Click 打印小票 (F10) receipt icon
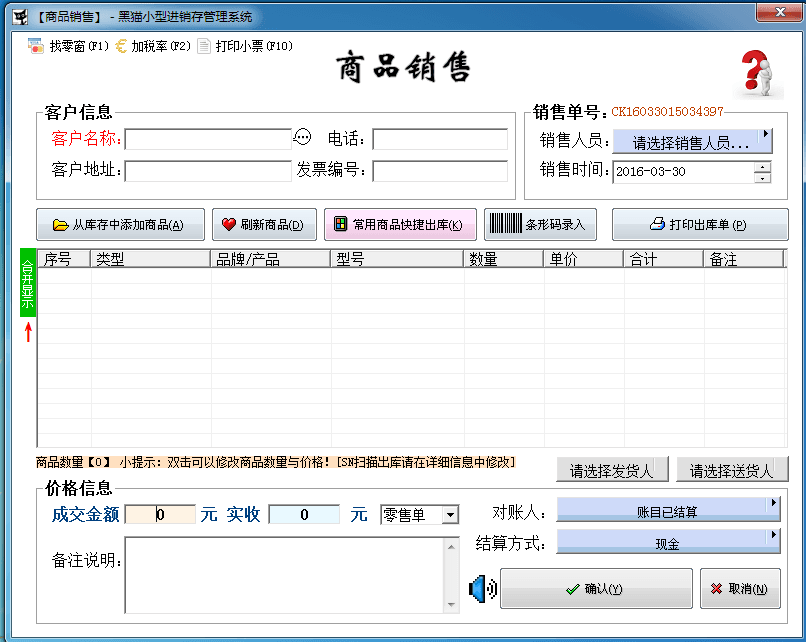806x642 pixels. [x=204, y=46]
